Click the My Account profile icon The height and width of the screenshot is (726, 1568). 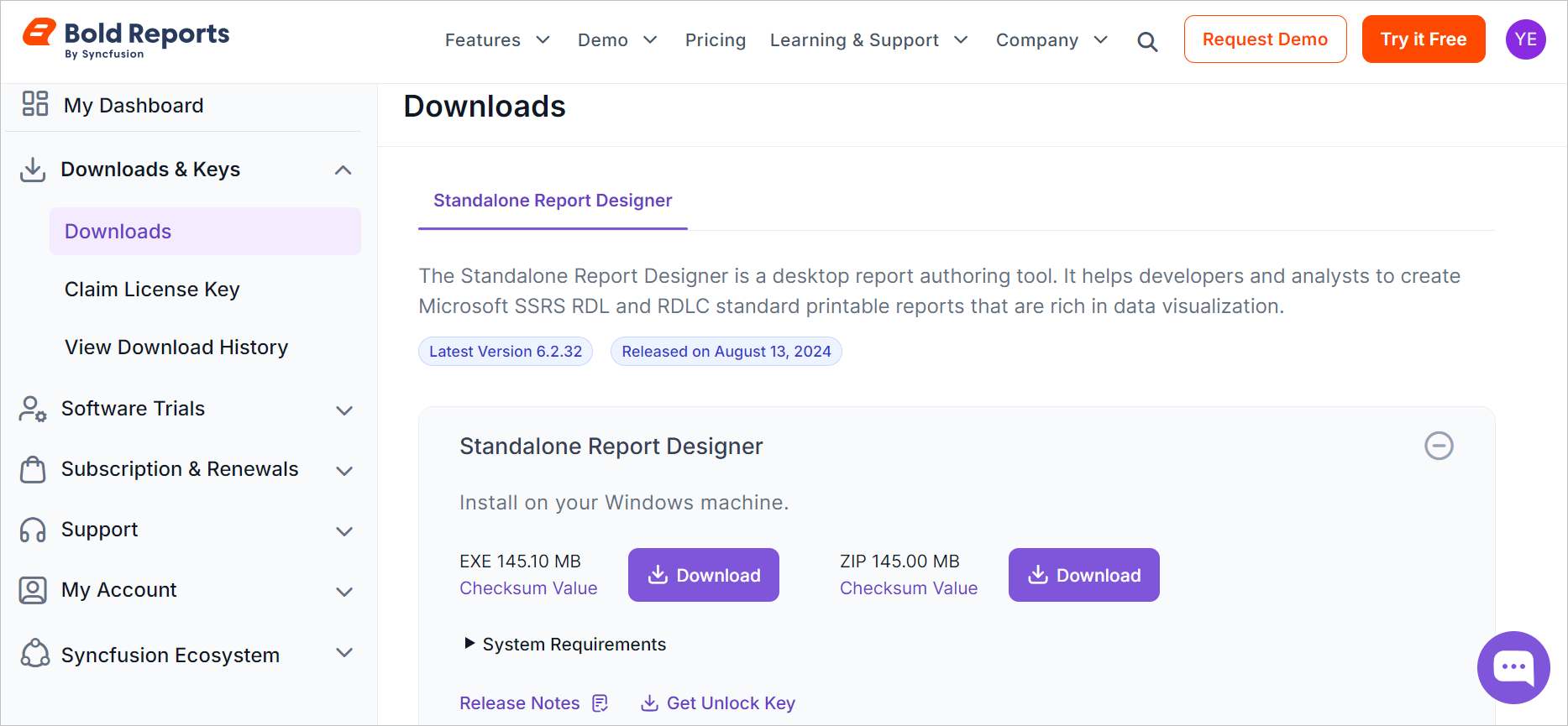33,590
